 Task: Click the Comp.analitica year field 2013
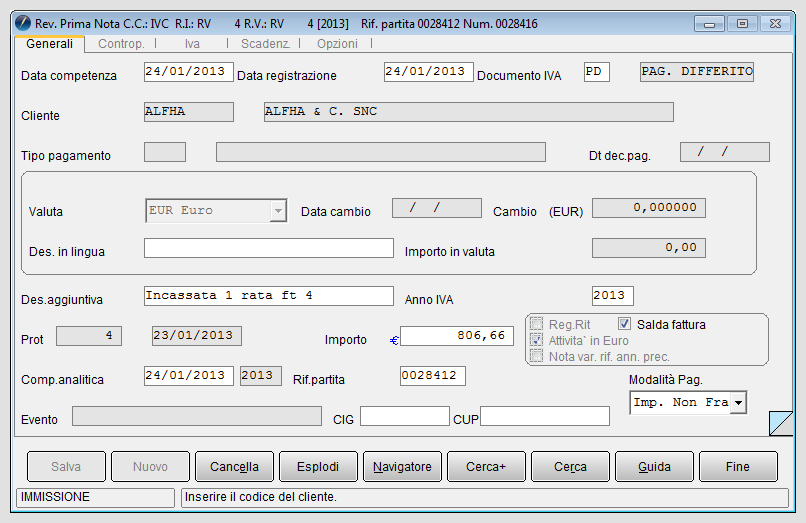(x=261, y=376)
